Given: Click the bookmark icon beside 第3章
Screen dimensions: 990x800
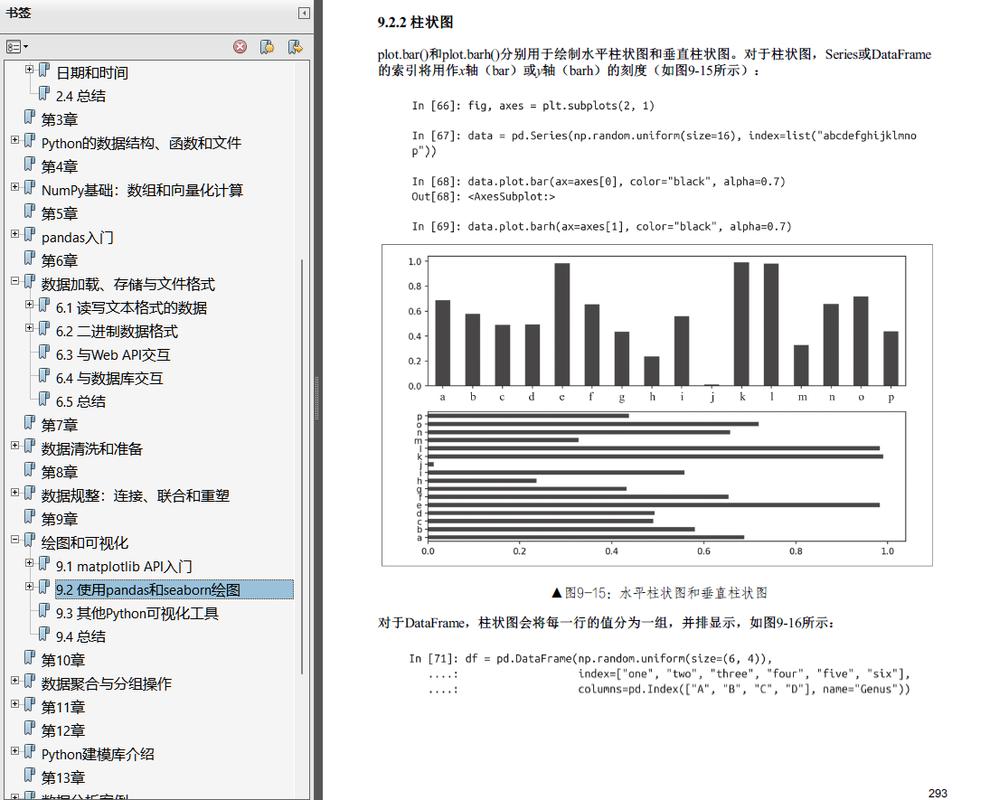Looking at the screenshot, I should coord(30,118).
